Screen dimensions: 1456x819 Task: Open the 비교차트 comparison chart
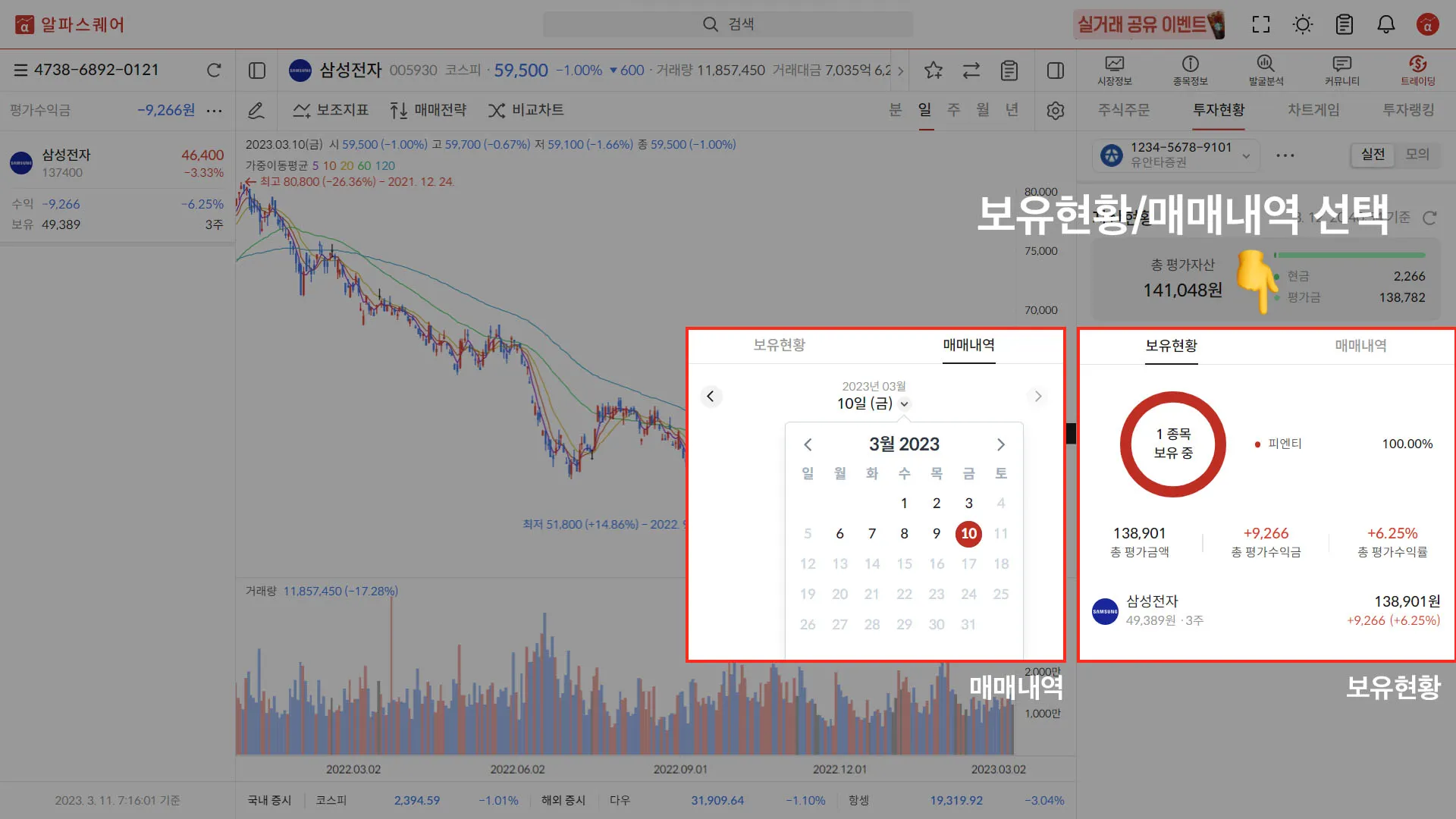(x=526, y=111)
